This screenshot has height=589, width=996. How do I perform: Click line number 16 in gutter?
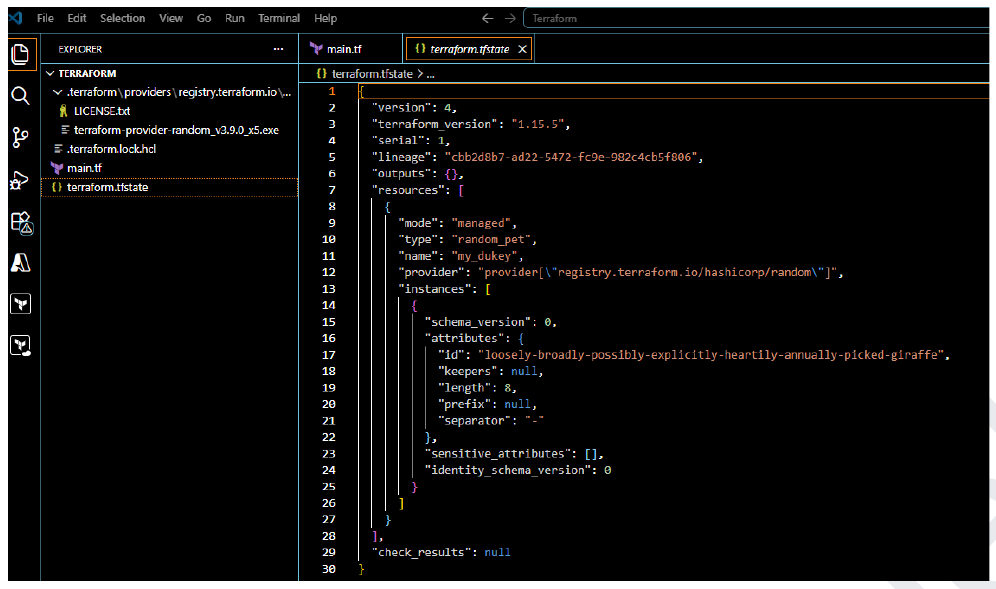coord(328,338)
